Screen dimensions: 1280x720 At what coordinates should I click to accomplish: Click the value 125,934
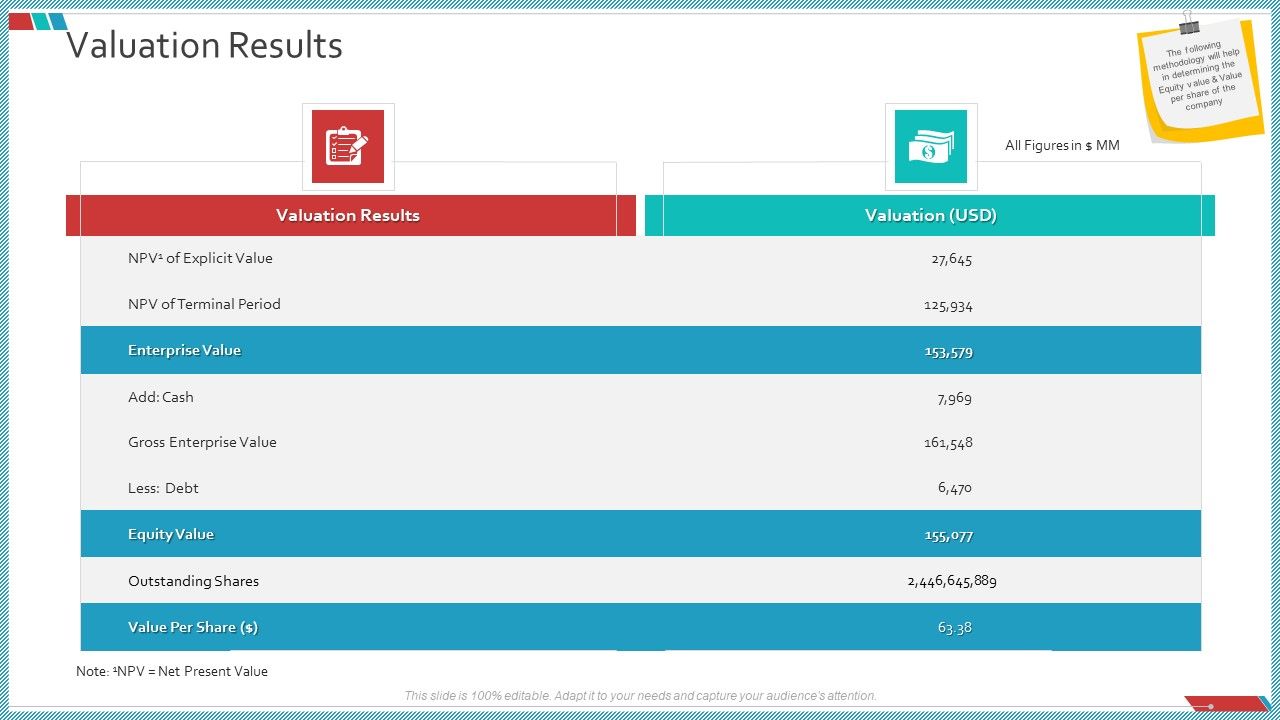click(x=948, y=306)
